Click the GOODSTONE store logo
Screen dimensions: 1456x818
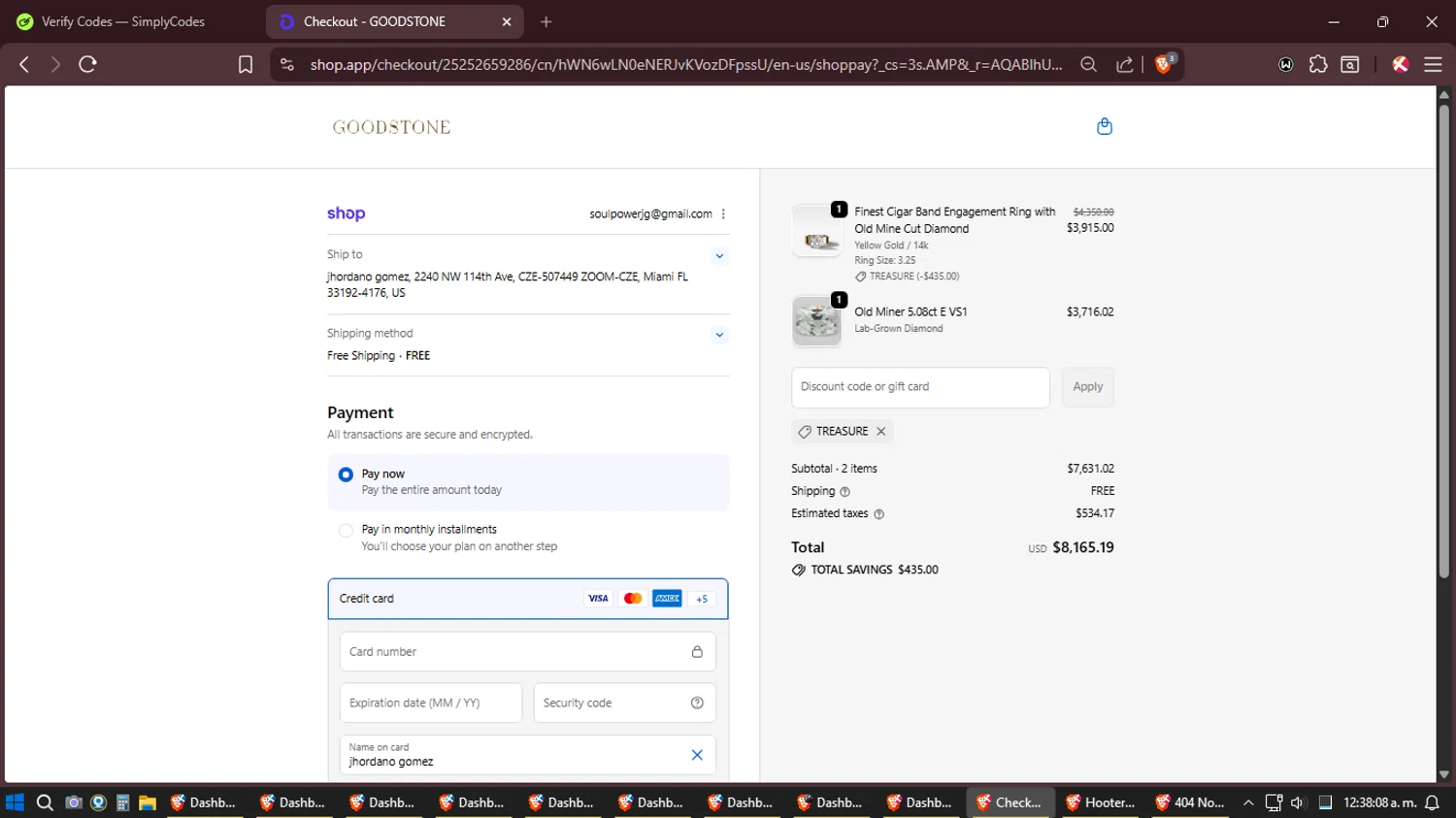(x=391, y=127)
